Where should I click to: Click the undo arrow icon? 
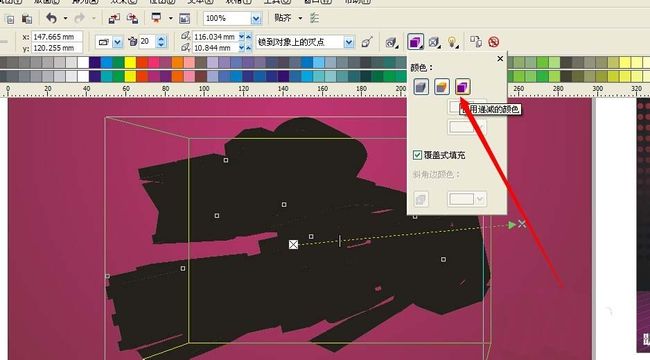click(51, 18)
